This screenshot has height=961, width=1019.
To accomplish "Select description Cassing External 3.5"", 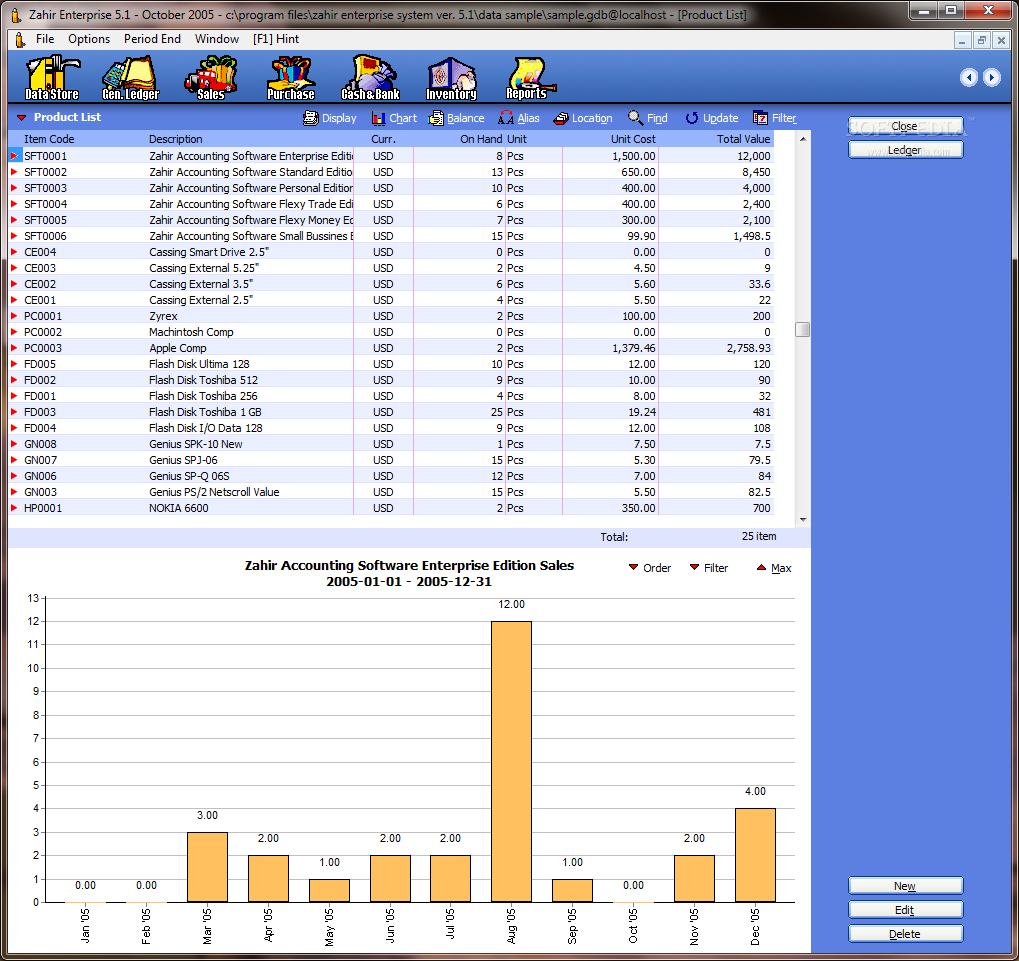I will click(201, 284).
